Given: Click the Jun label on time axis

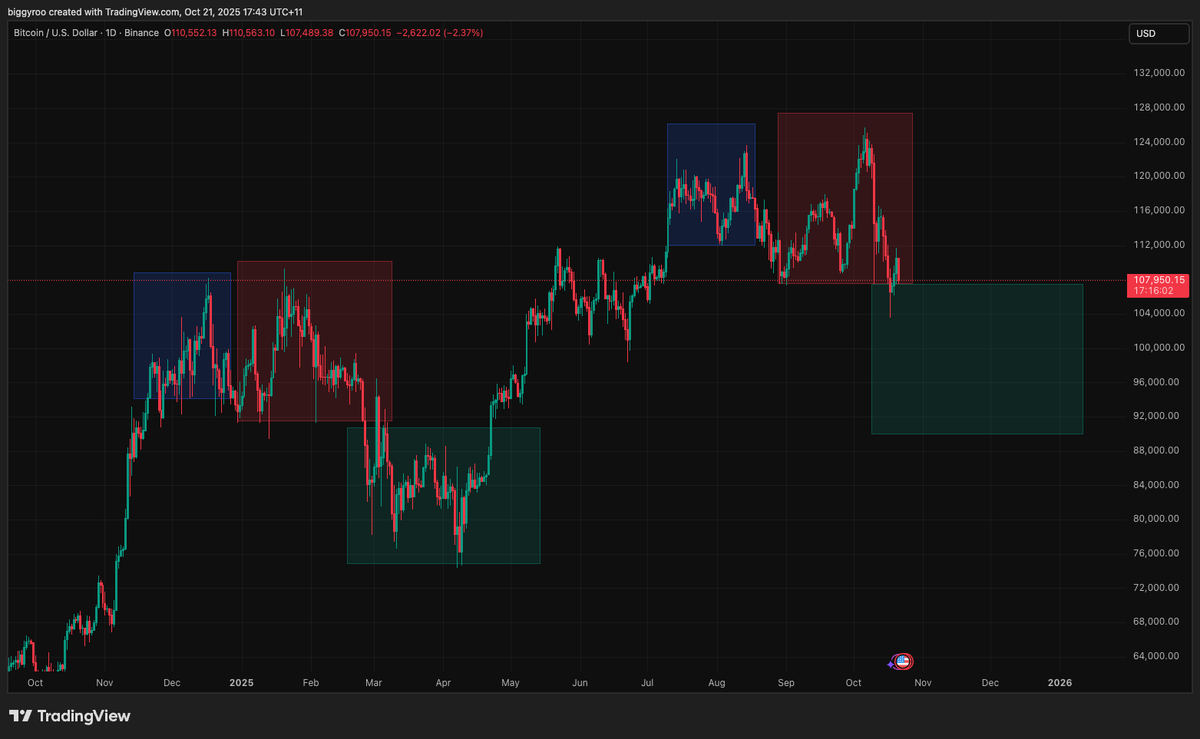Looking at the screenshot, I should coord(580,682).
